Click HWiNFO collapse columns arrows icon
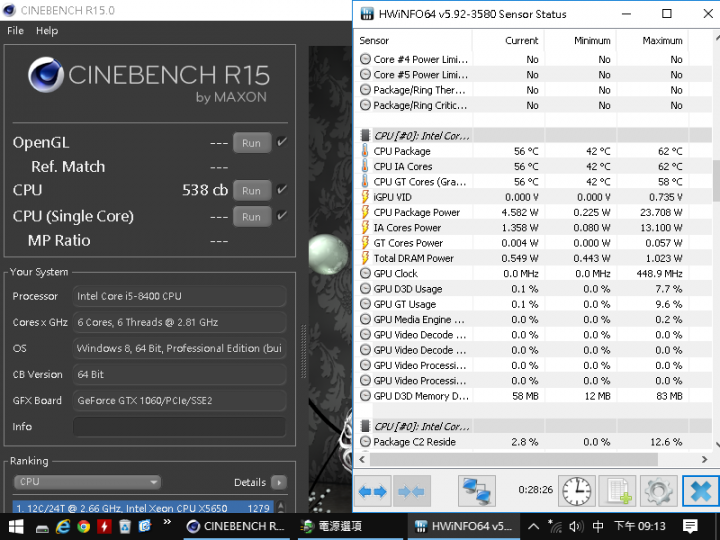Viewport: 720px width, 540px height. 411,492
